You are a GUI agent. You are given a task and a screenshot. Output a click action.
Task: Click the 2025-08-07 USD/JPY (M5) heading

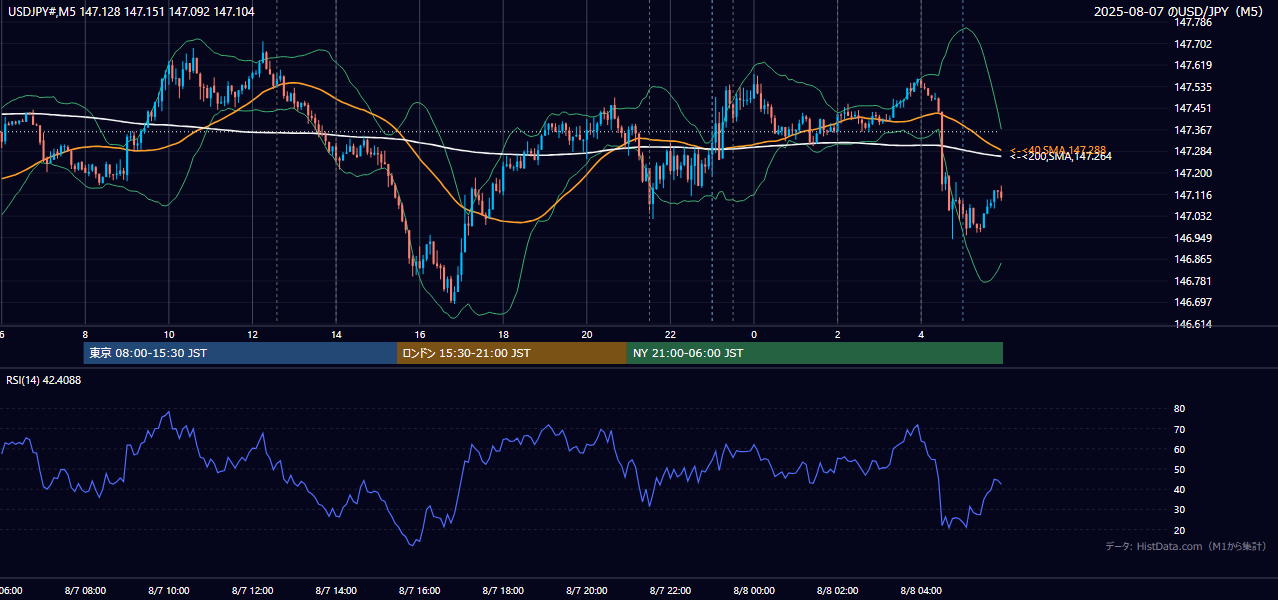[1180, 11]
